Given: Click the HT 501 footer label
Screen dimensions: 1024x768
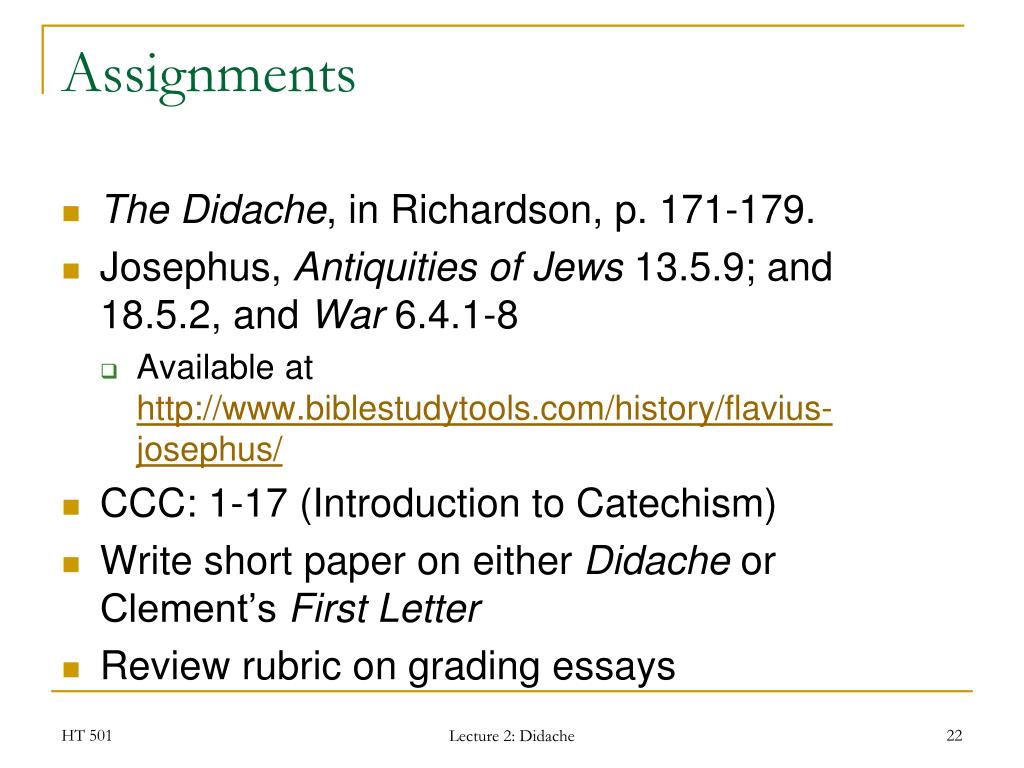Looking at the screenshot, I should pyautogui.click(x=87, y=736).
